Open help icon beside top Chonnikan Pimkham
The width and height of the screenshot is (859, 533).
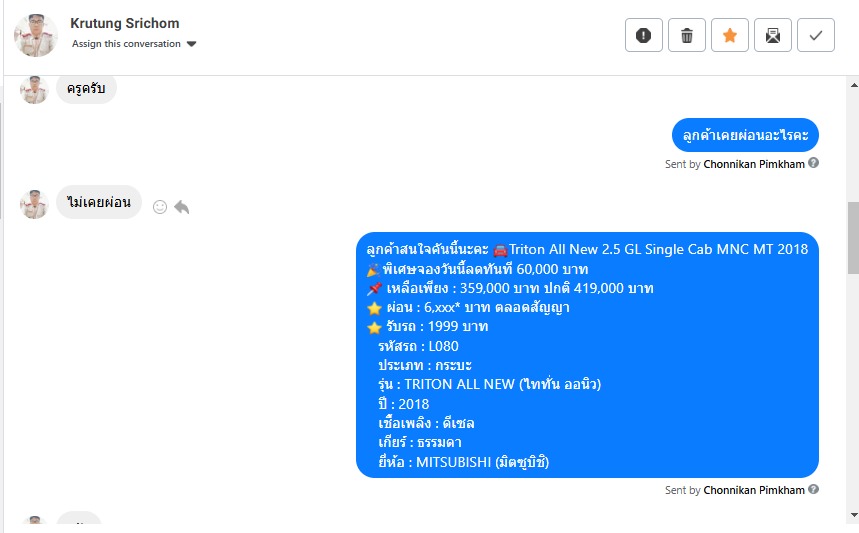click(814, 163)
